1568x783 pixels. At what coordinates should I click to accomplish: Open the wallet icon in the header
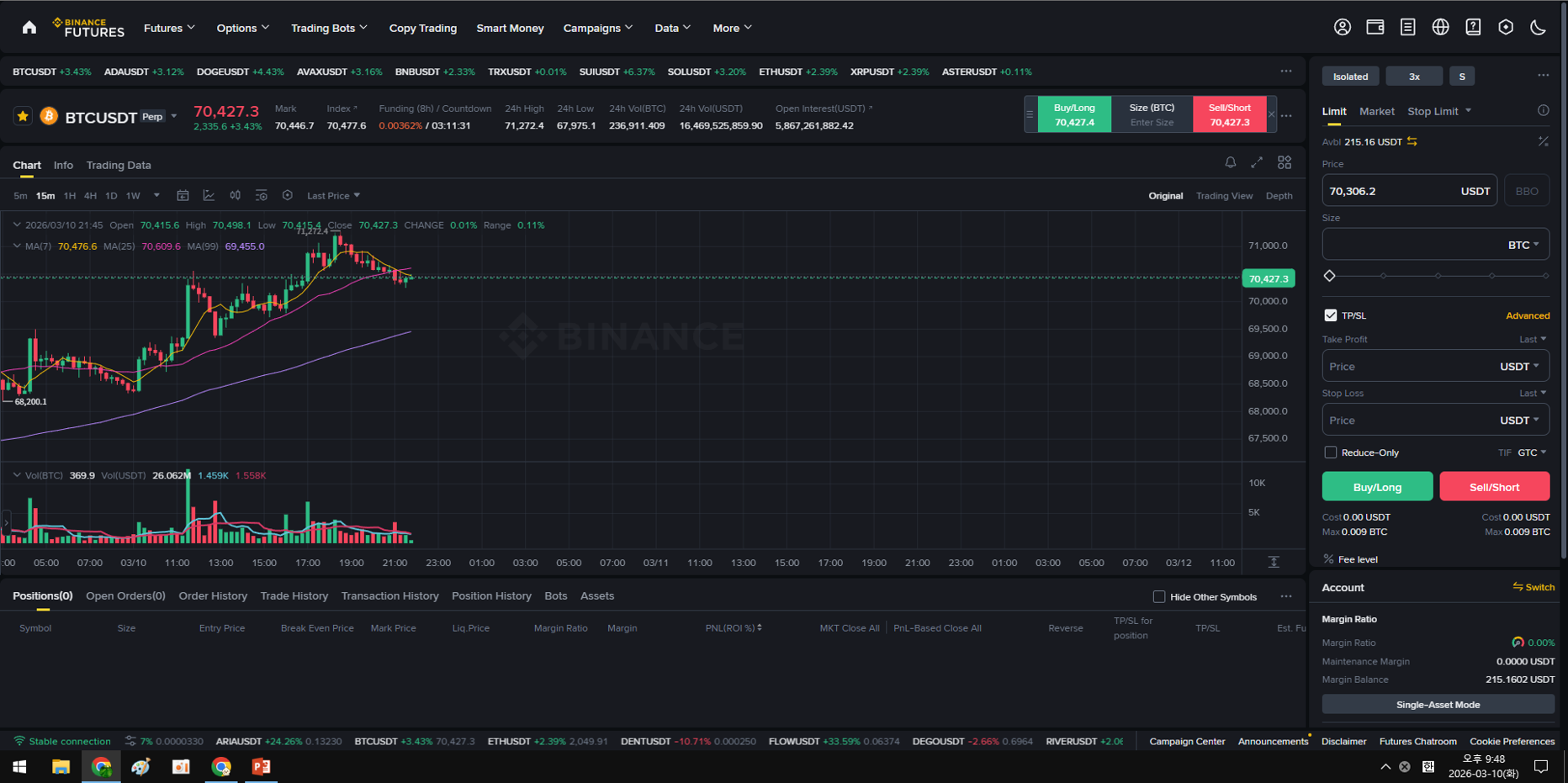coord(1375,27)
